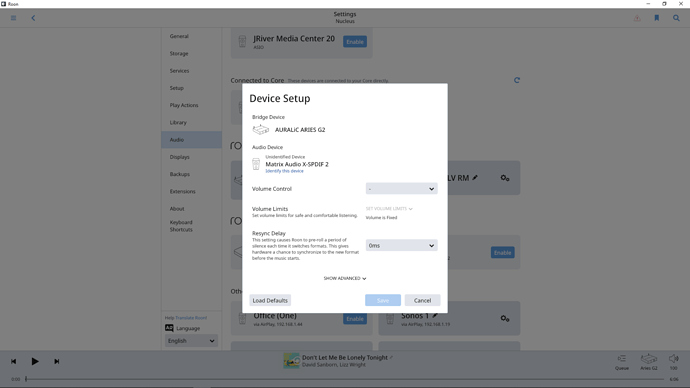
Task: Open settings gears for LV RM zone
Action: click(505, 178)
